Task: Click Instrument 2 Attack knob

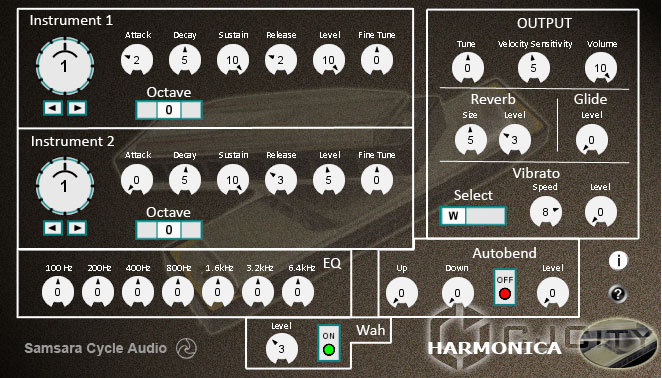Action: 137,179
